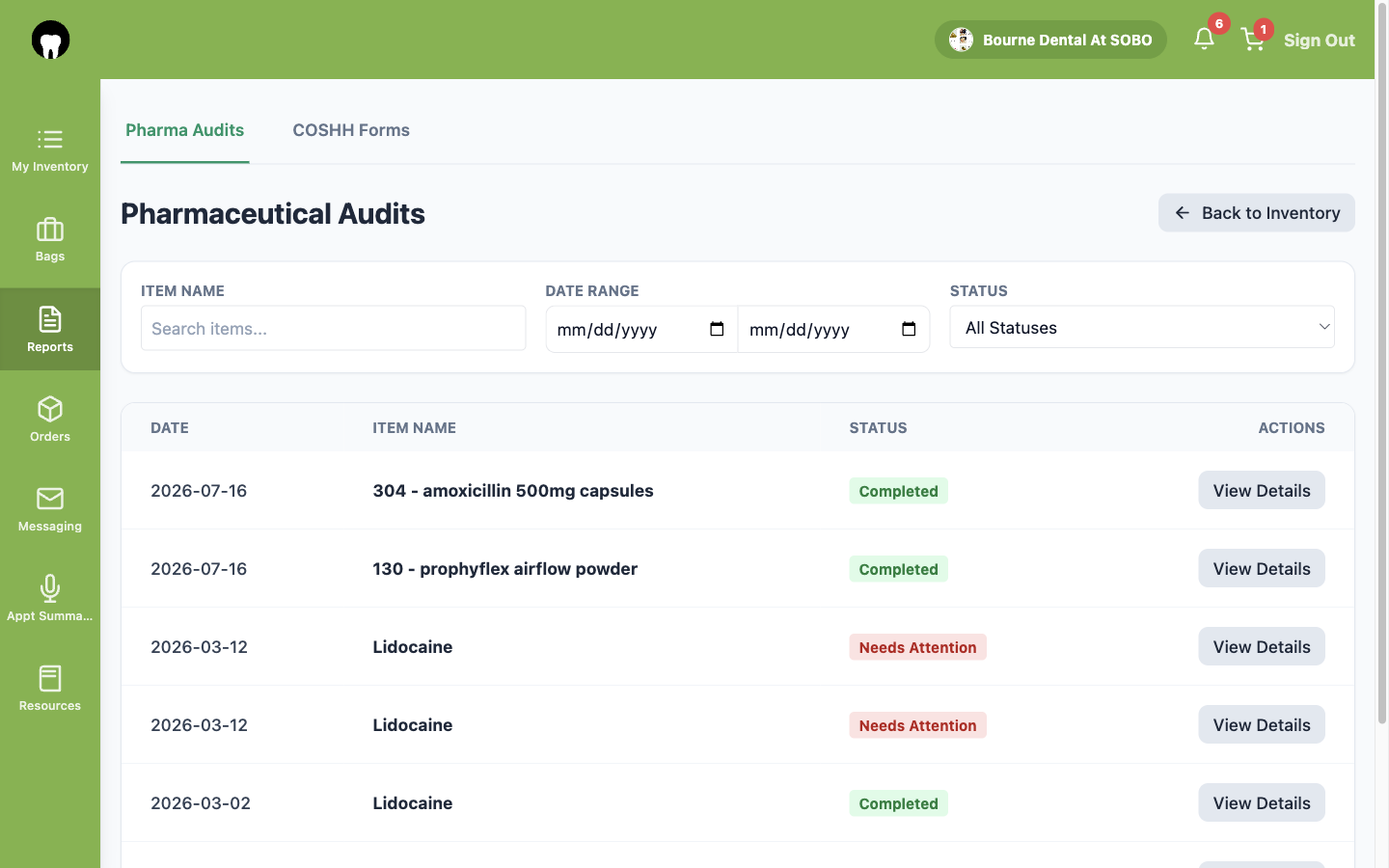Open the Bags section
This screenshot has width=1389, height=868.
tap(50, 240)
